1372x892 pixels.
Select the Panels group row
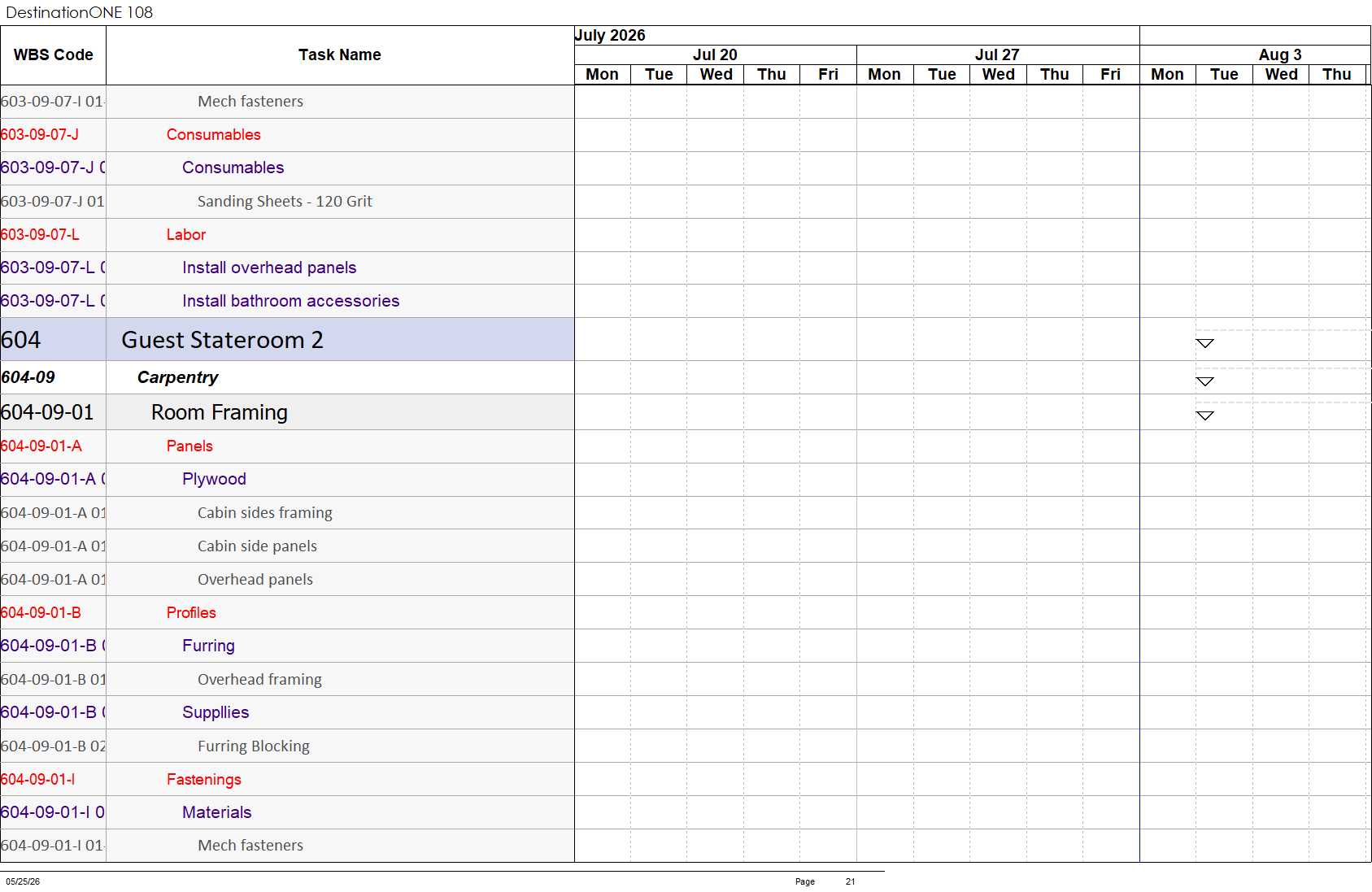340,446
